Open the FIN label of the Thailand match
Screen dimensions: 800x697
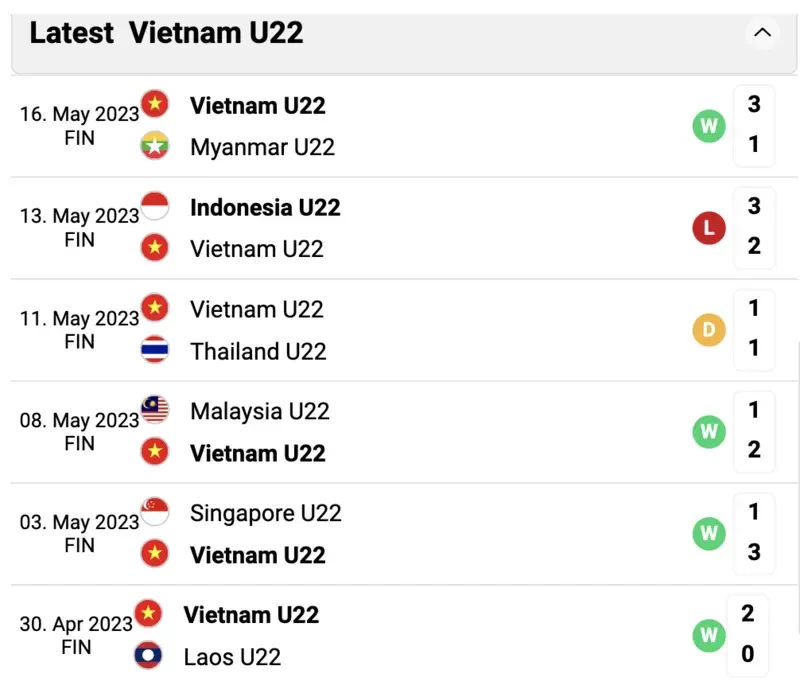[x=79, y=341]
